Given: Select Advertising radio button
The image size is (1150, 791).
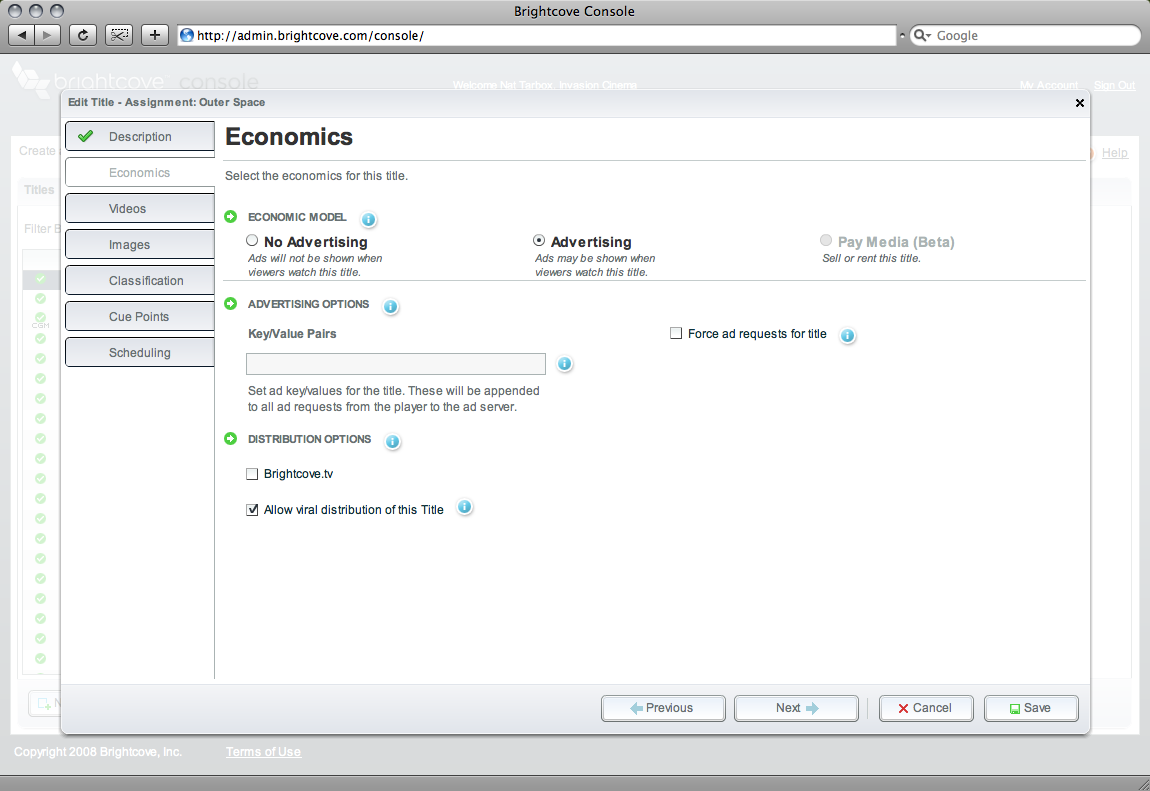Looking at the screenshot, I should point(539,240).
